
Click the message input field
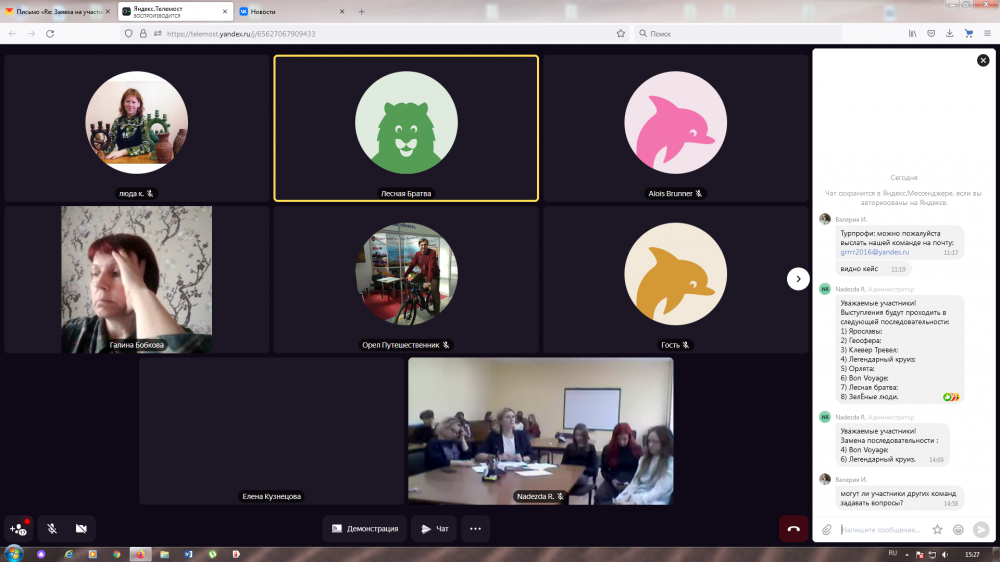pyautogui.click(x=882, y=529)
